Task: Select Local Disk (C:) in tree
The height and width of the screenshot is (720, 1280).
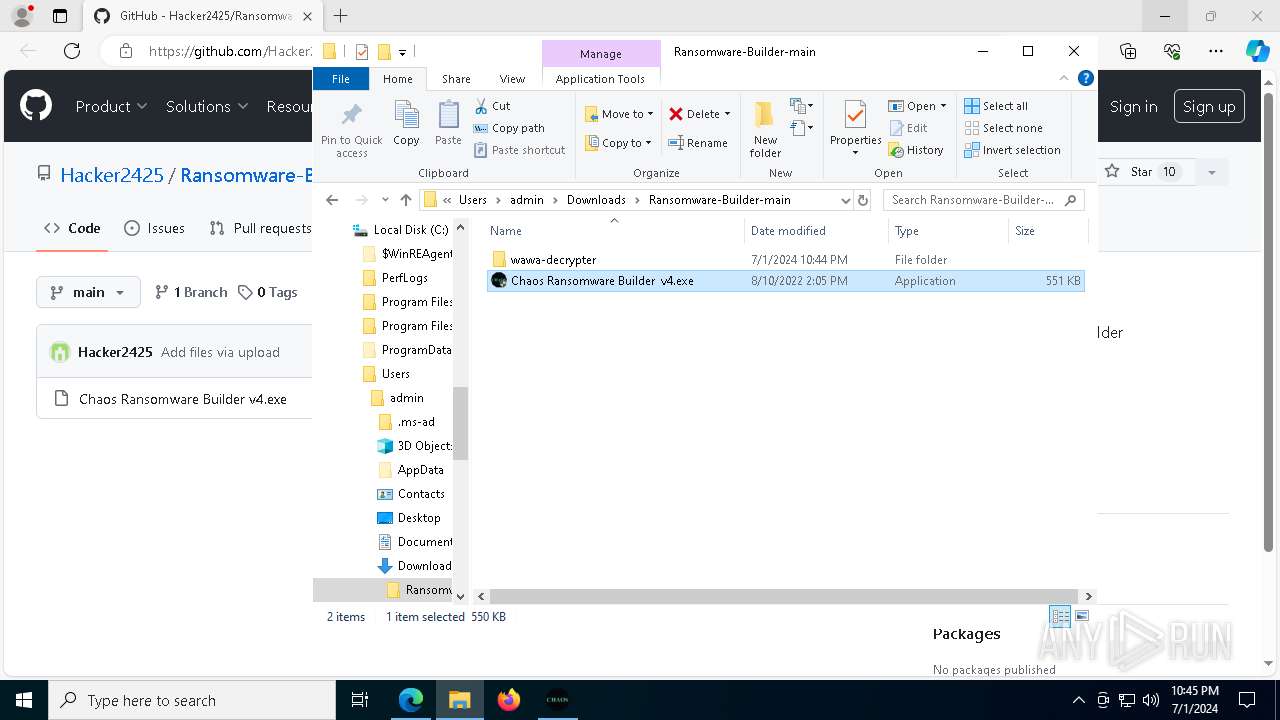Action: tap(410, 230)
